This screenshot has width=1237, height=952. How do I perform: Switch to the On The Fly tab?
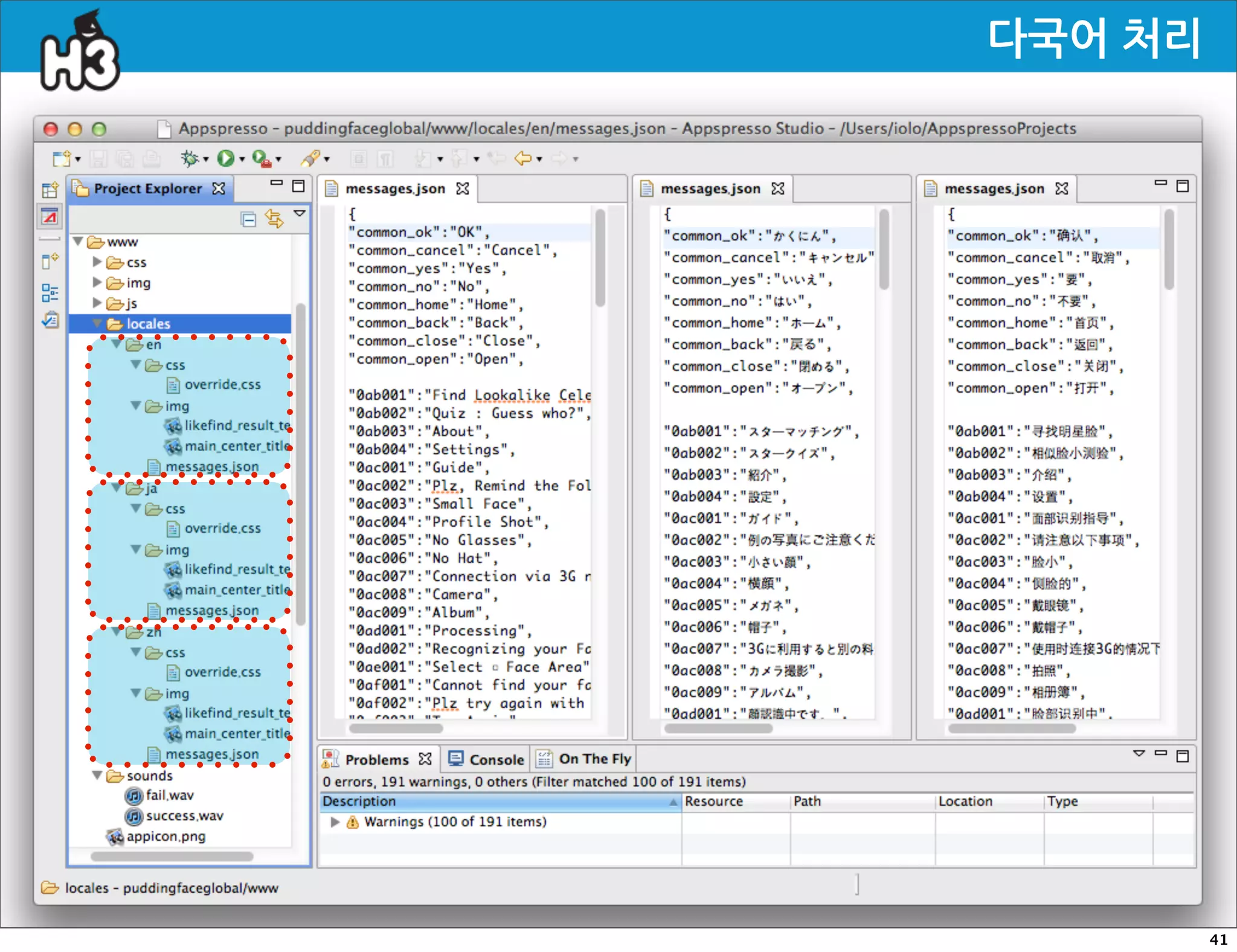[585, 759]
